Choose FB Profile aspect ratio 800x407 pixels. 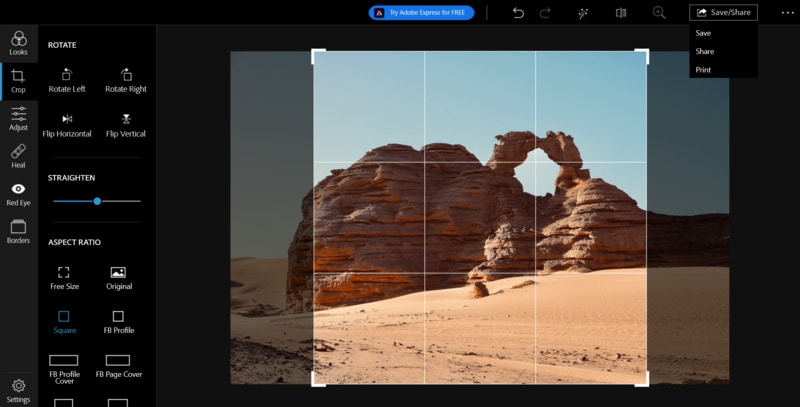pyautogui.click(x=119, y=322)
